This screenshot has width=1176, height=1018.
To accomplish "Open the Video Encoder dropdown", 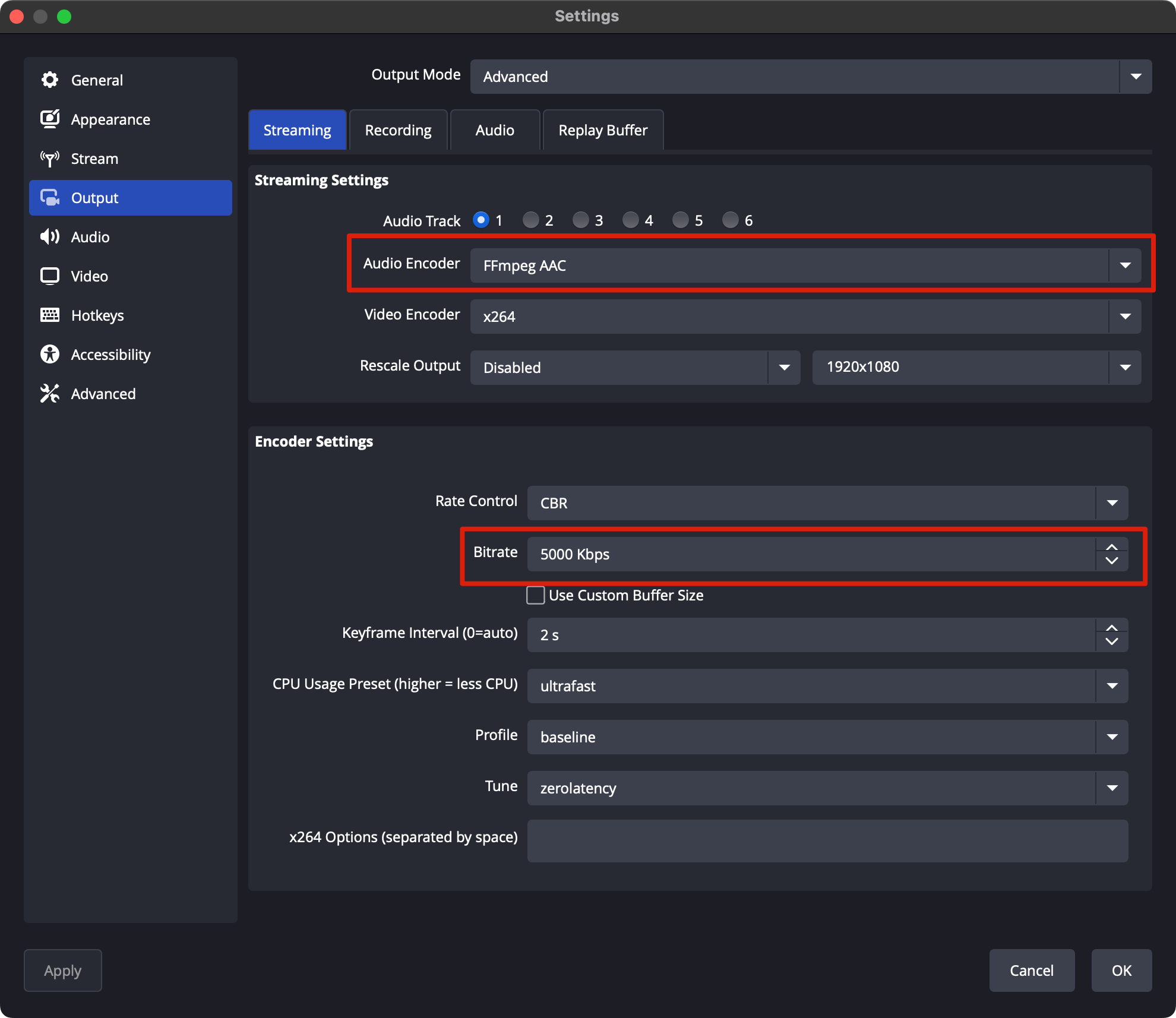I will (x=805, y=316).
